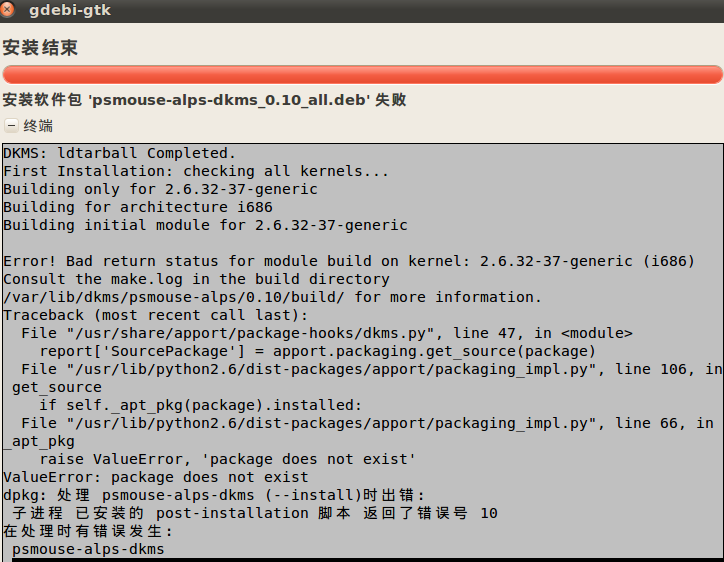Click the gdebi-gtk title bar text
724x562 pixels.
pos(70,10)
